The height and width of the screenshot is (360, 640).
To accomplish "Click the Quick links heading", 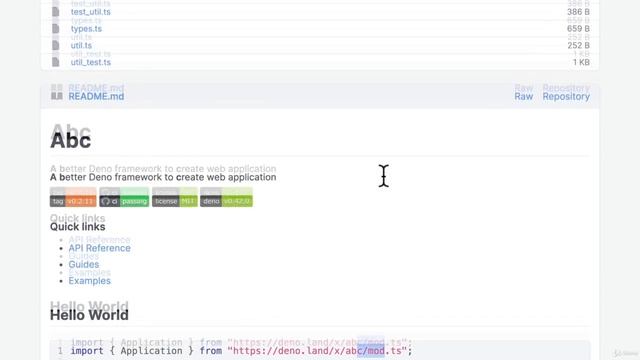I will (78, 227).
